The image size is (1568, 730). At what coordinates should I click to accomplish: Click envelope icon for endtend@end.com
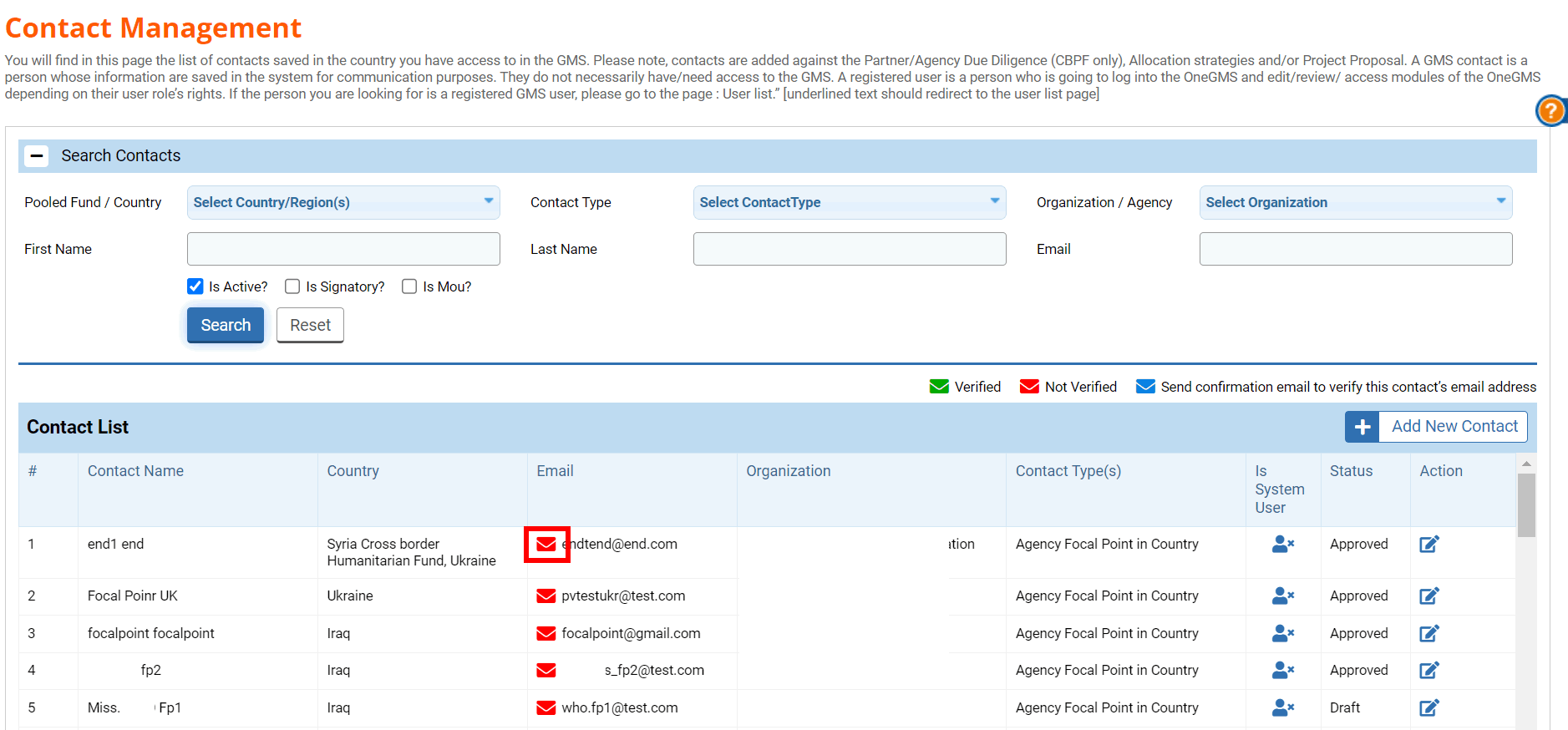coord(546,545)
